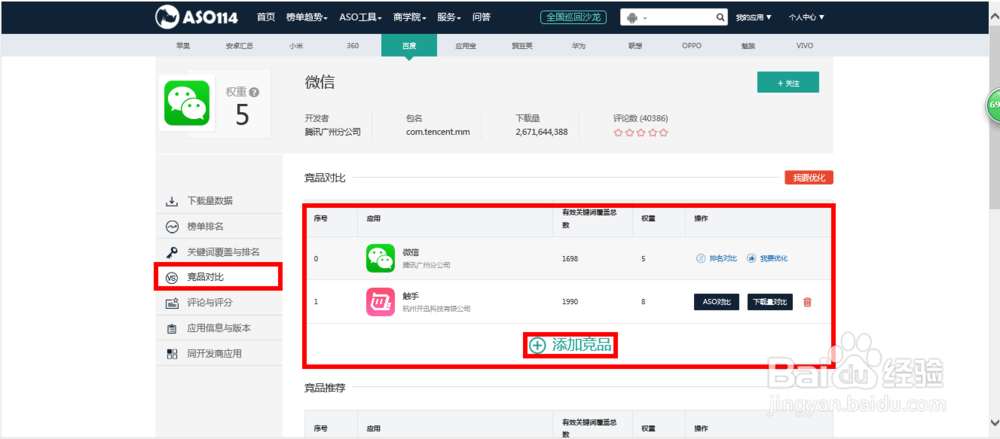Click the 下载量对比 button for 触手
This screenshot has width=1000, height=439.
point(770,302)
